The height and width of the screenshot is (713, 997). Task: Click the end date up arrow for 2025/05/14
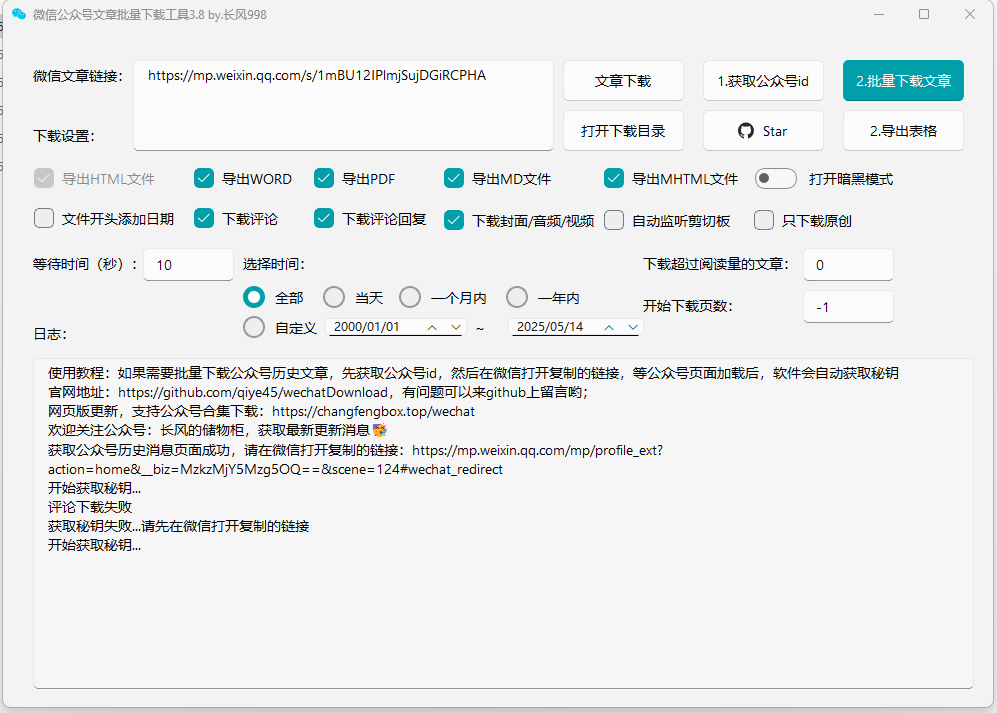[x=609, y=327]
